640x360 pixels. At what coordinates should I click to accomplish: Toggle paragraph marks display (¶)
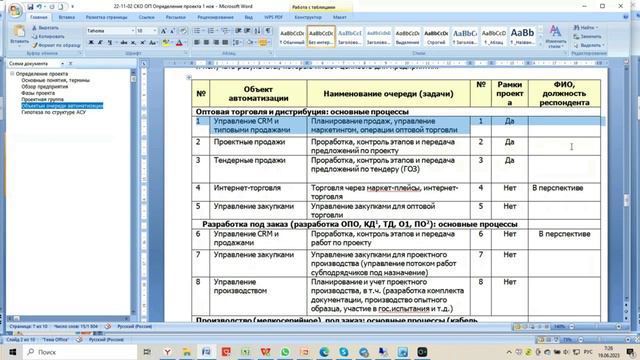268,31
